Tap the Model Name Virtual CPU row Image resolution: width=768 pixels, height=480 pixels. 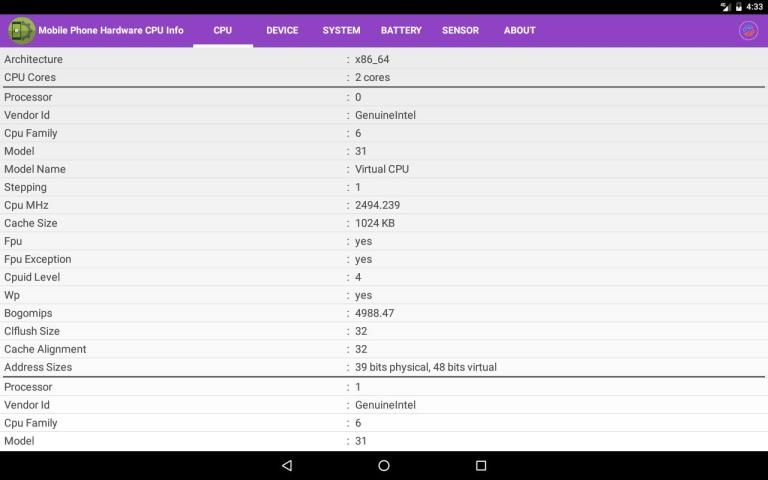tap(384, 169)
